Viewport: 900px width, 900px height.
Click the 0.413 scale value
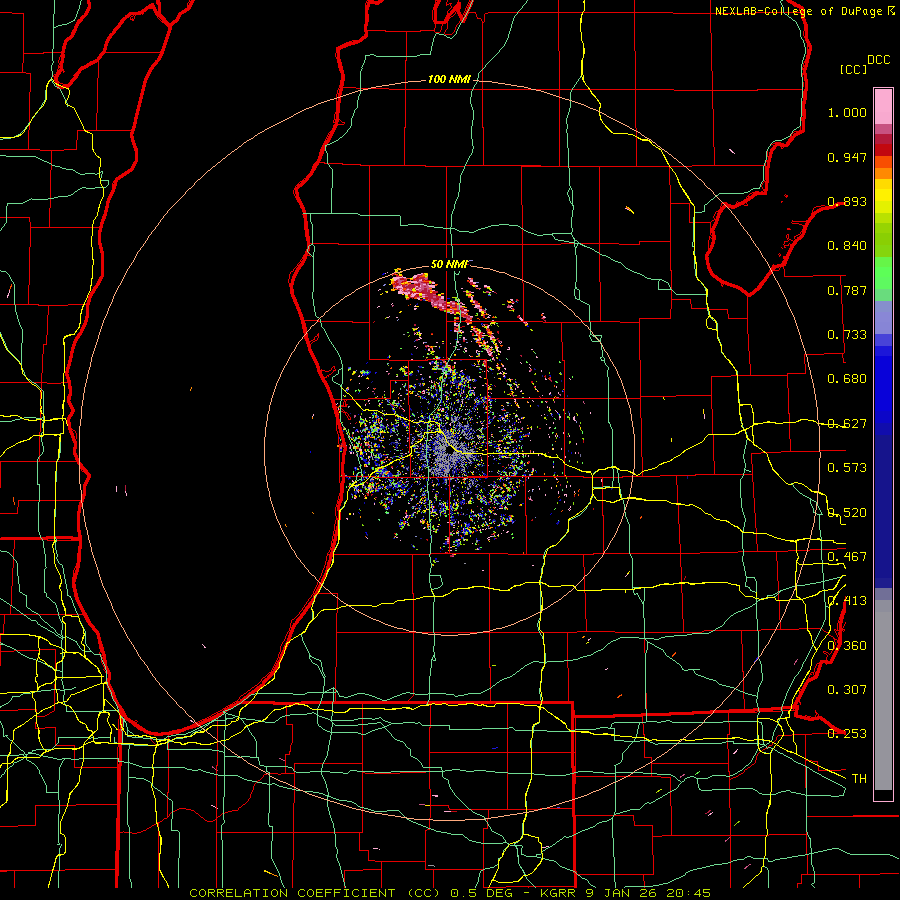tap(847, 601)
